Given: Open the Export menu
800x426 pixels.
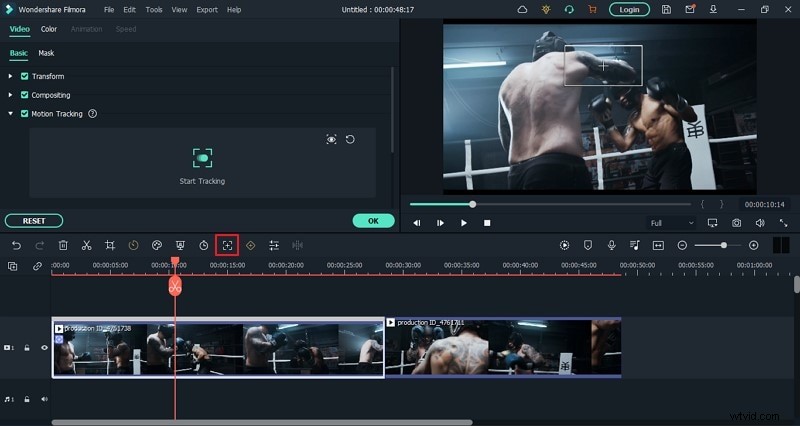Looking at the screenshot, I should [x=207, y=10].
